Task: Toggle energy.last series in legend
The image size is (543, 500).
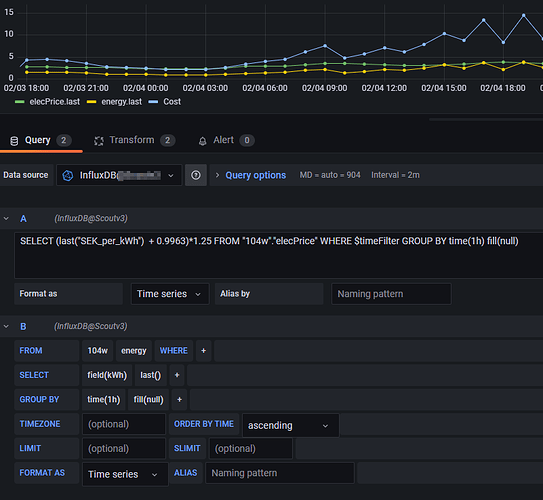Action: [x=115, y=102]
